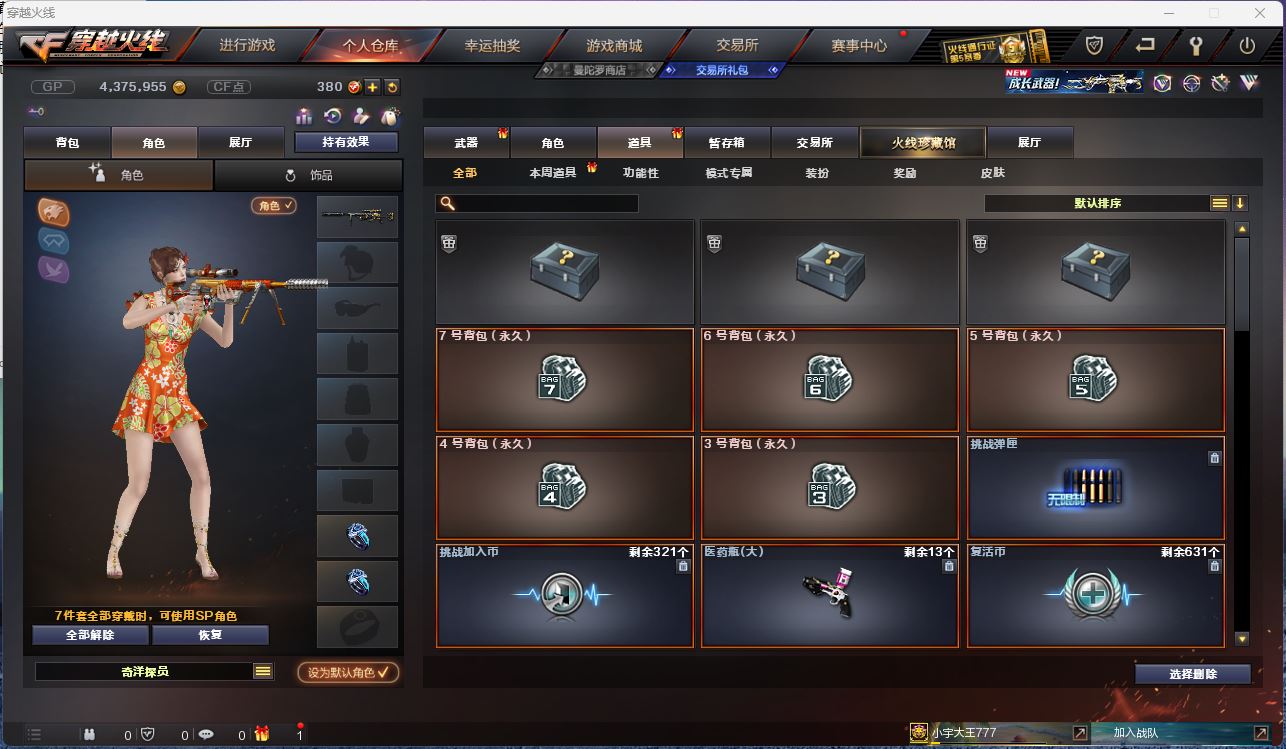Delete the 医药瓶(大) item via trash icon
1286x749 pixels.
coord(949,566)
